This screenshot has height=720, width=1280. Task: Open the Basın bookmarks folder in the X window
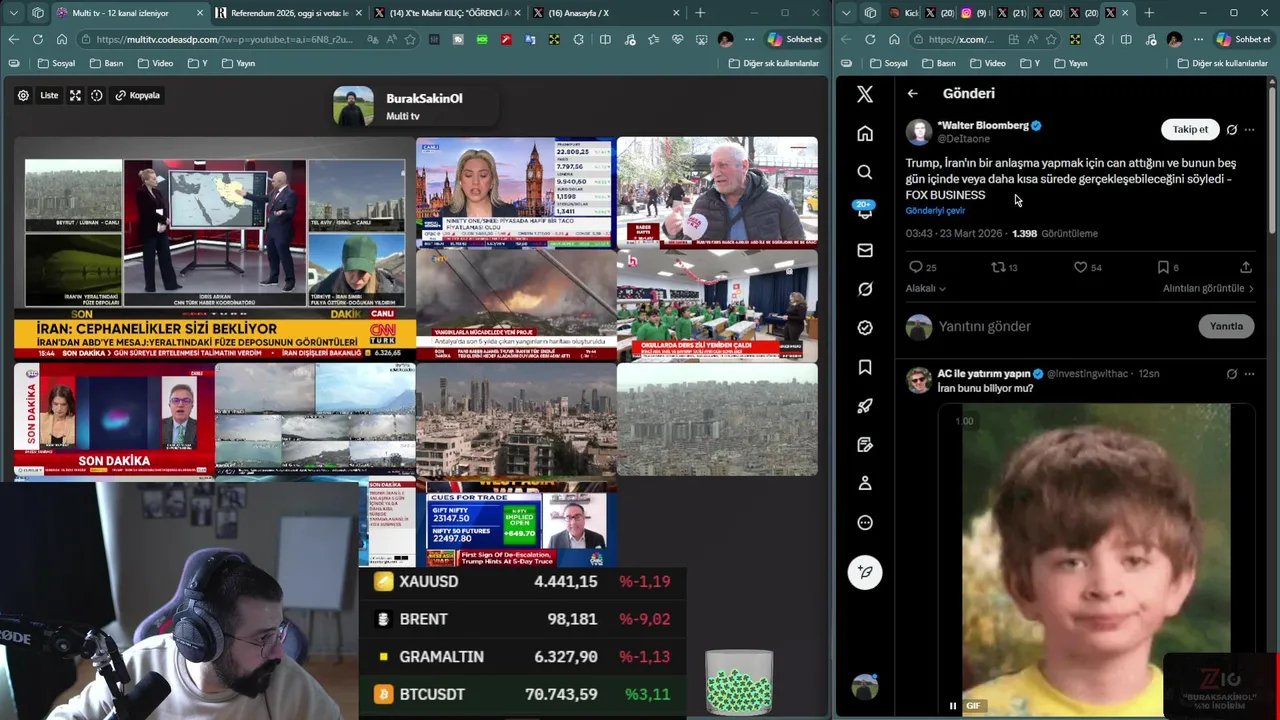pos(938,63)
